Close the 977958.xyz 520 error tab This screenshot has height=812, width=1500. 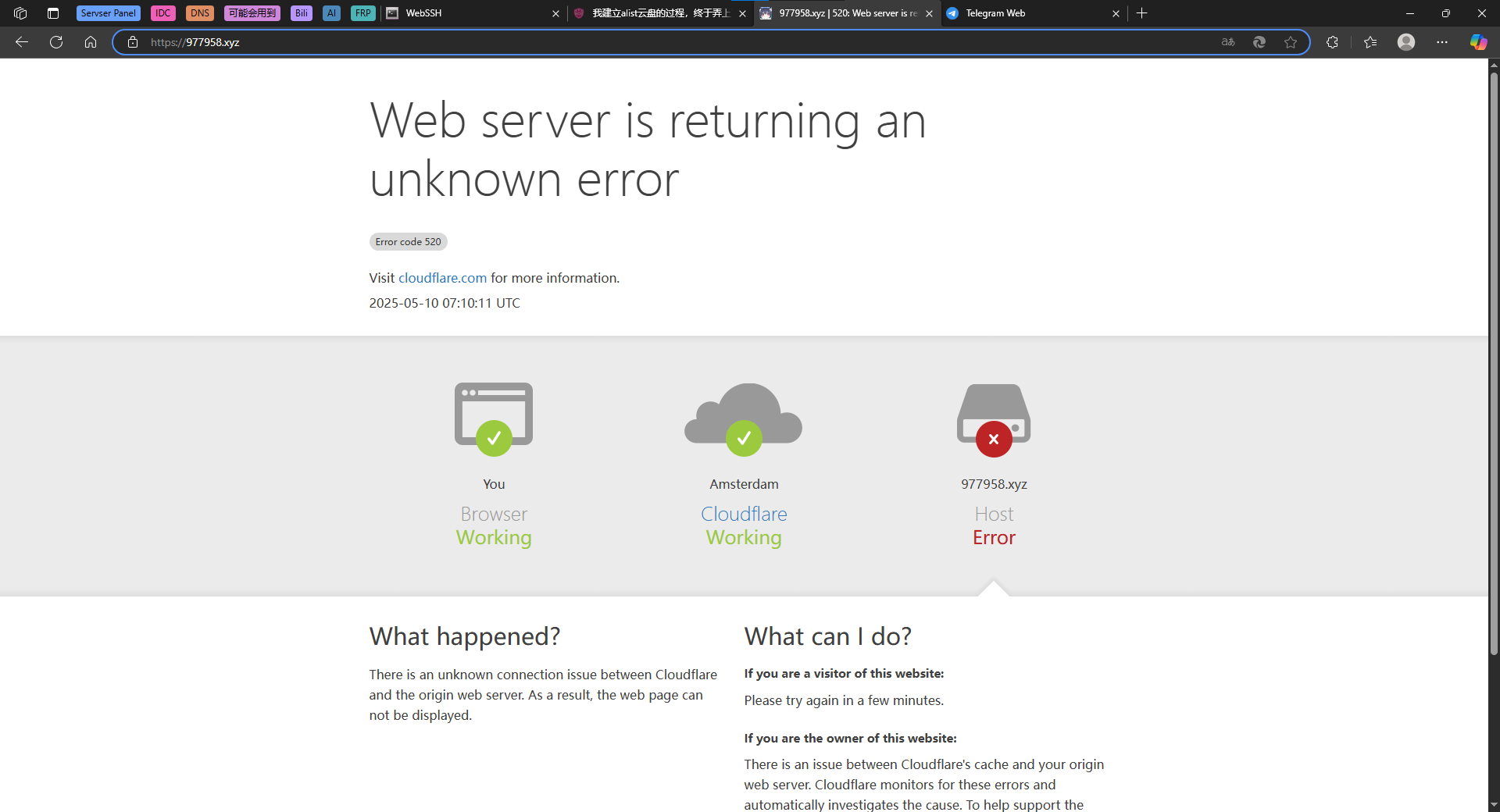tap(929, 13)
